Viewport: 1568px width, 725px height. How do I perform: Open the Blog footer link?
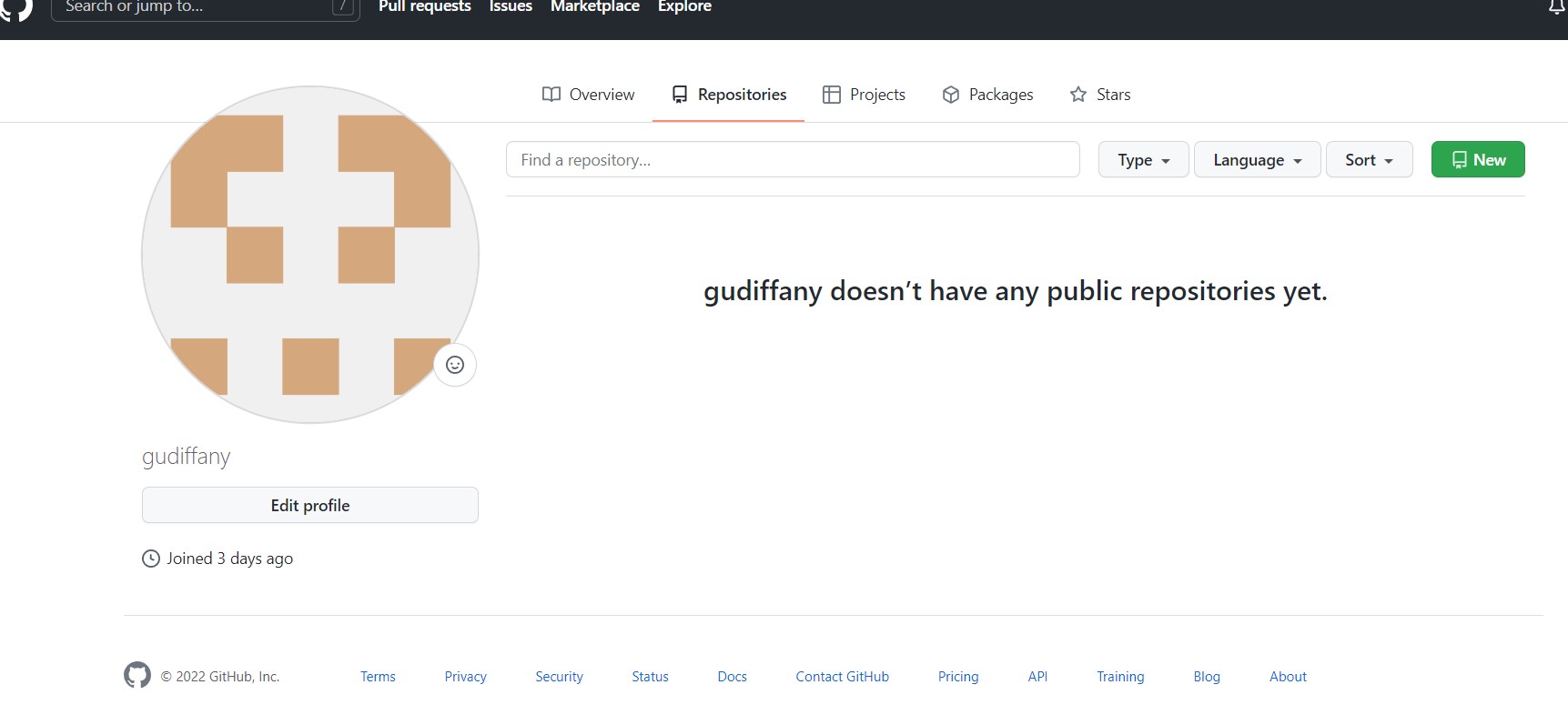coord(1207,677)
